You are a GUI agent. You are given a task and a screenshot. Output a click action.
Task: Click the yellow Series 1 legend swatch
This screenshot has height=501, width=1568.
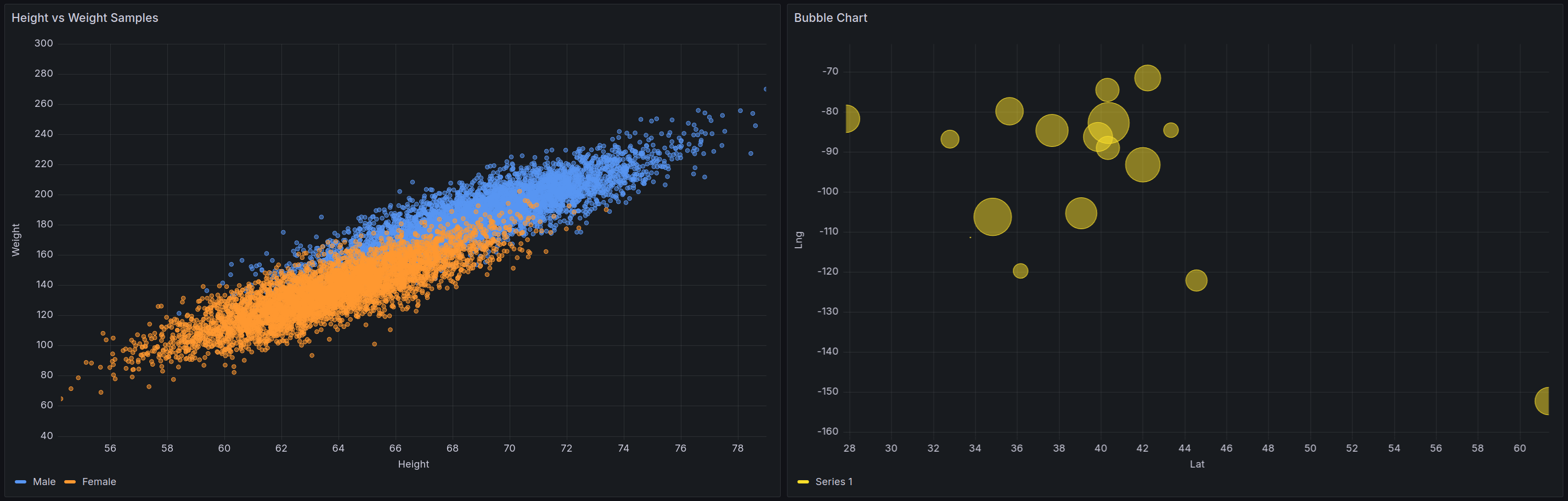804,481
